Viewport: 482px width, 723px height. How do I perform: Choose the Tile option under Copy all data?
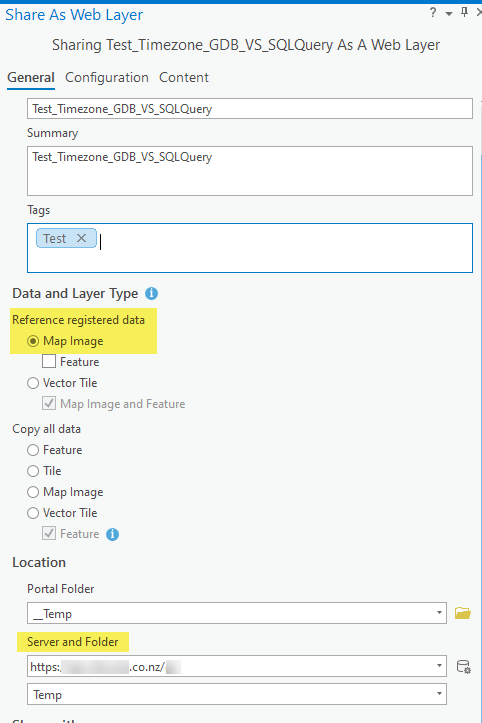pos(33,471)
